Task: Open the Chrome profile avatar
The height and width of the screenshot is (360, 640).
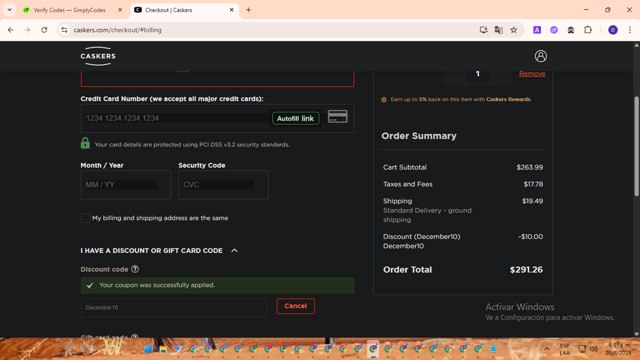Action: pos(613,30)
